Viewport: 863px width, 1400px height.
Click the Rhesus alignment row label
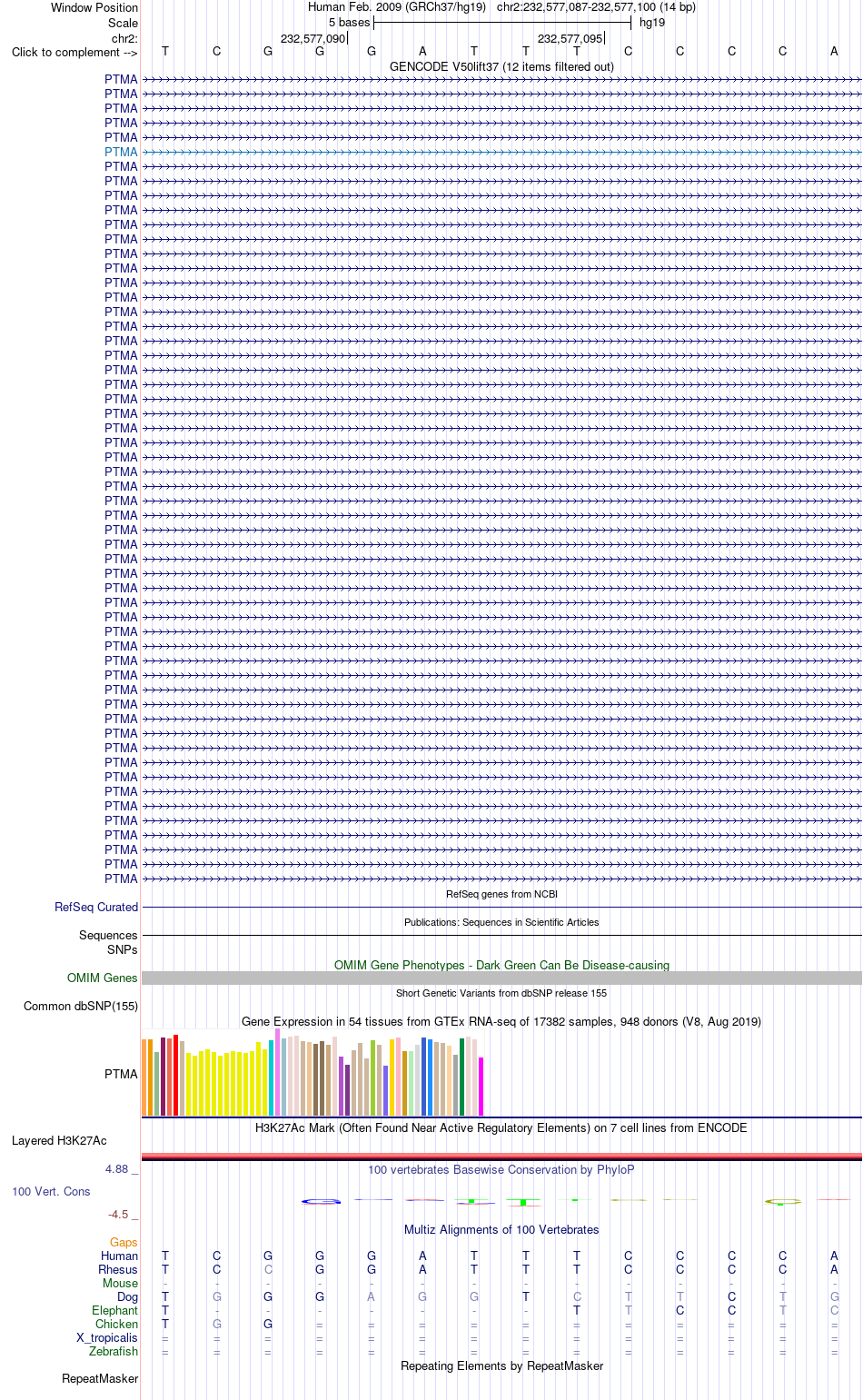tap(118, 1269)
